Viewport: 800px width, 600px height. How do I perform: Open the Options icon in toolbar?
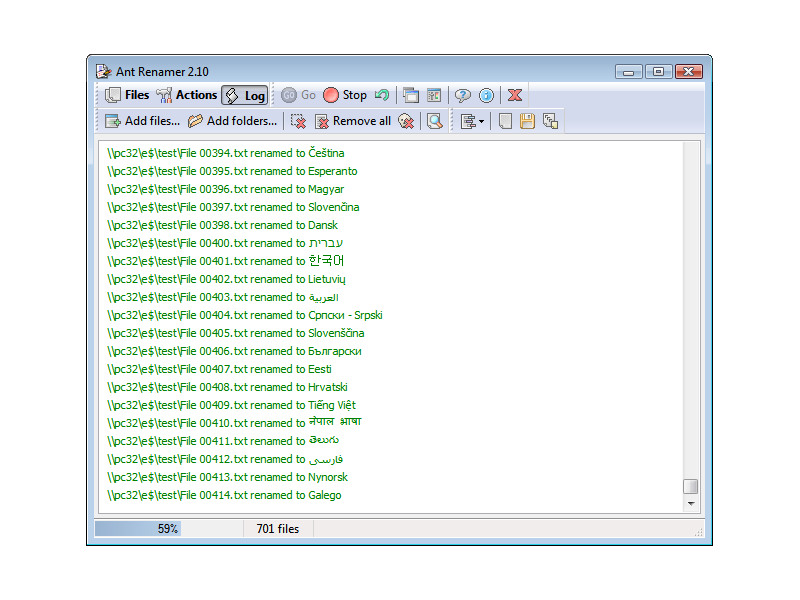434,95
